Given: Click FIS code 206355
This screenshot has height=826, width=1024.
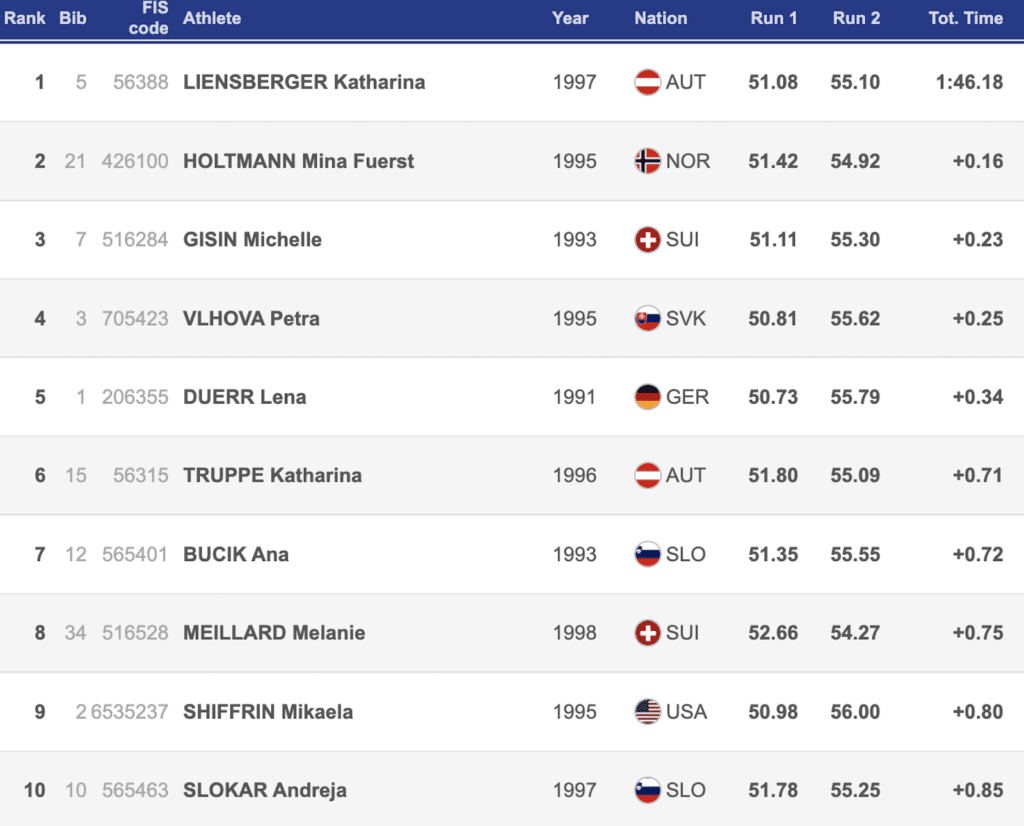Looking at the screenshot, I should click(135, 397).
